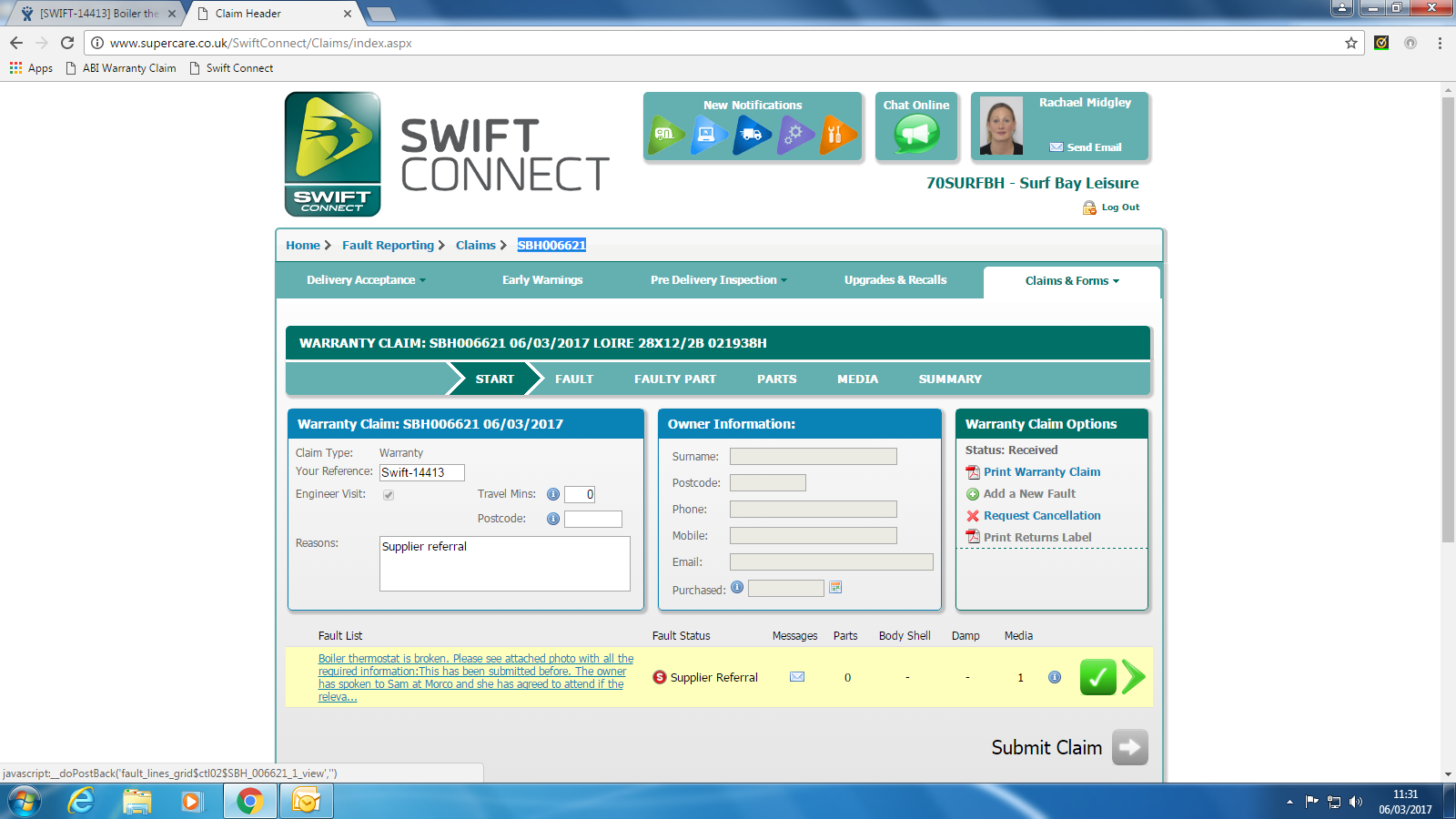The height and width of the screenshot is (819, 1456).
Task: Go back to the previous page
Action: pyautogui.click(x=16, y=43)
